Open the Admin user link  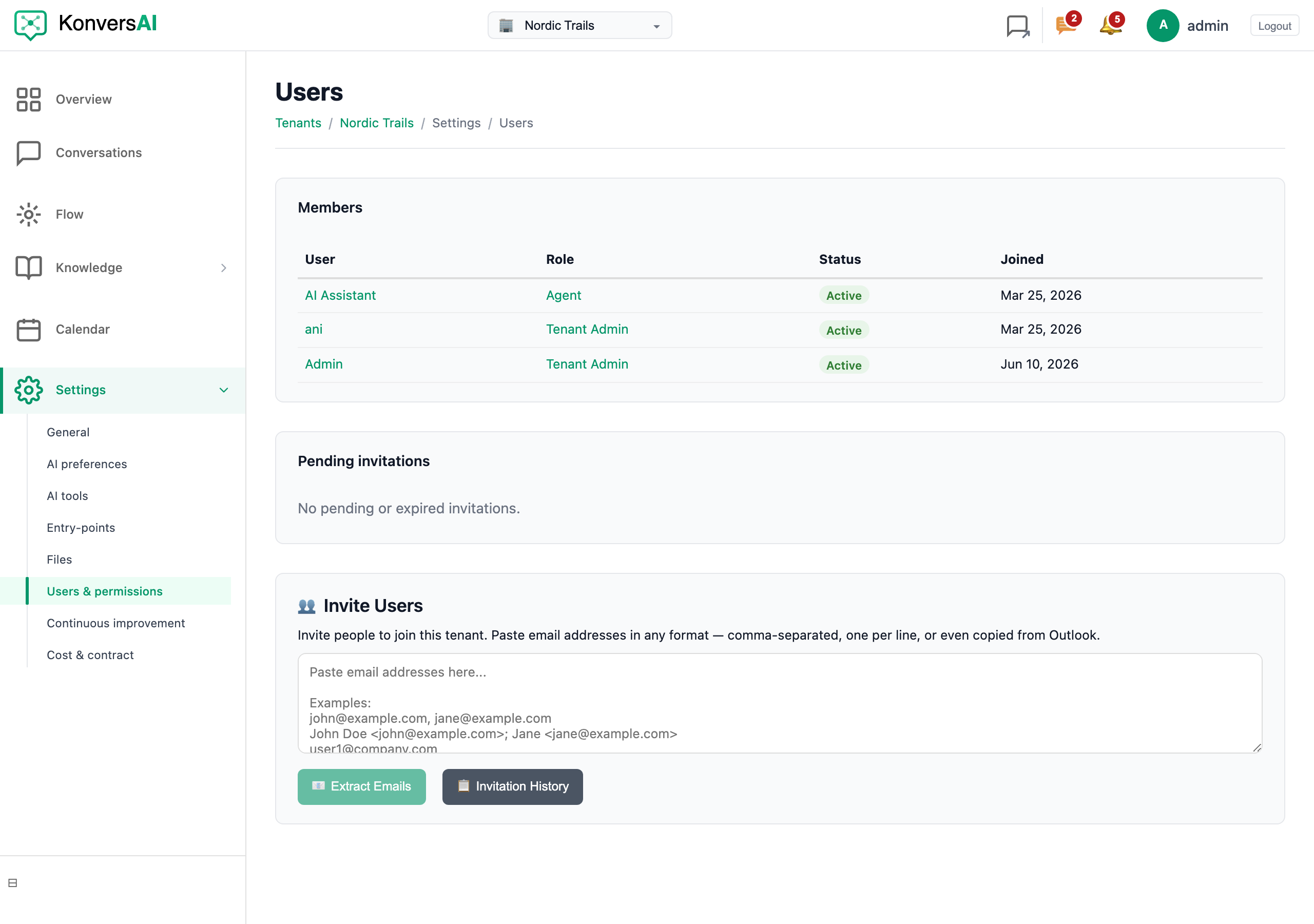coord(324,364)
